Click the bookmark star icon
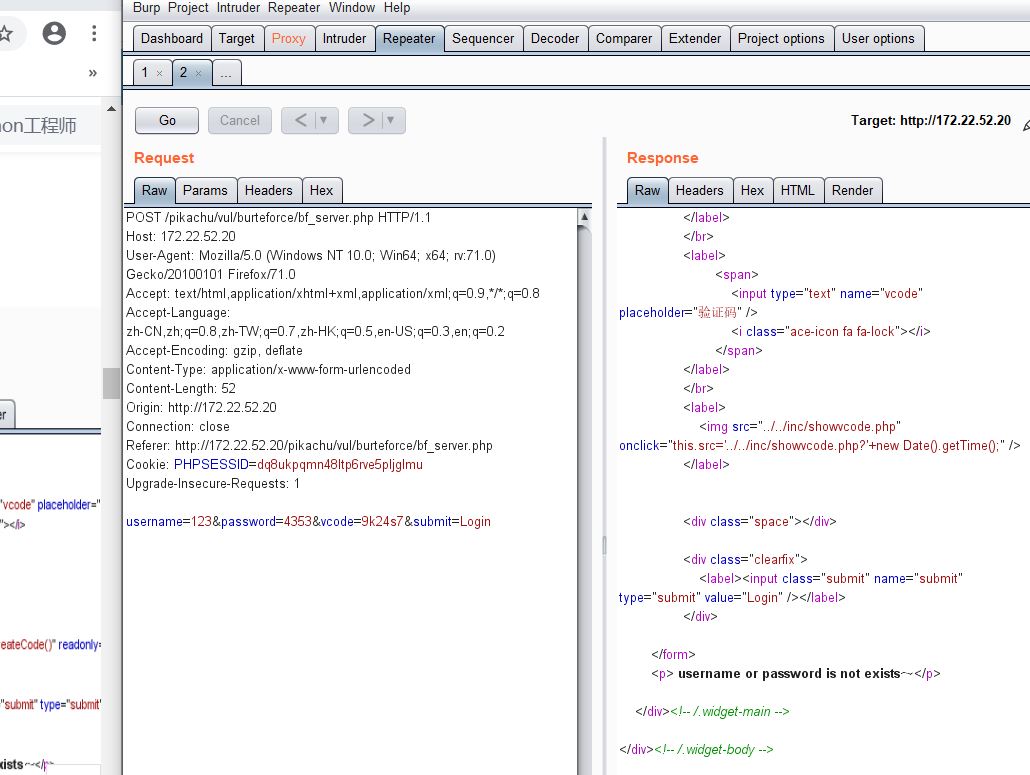The image size is (1030, 775). (x=6, y=33)
